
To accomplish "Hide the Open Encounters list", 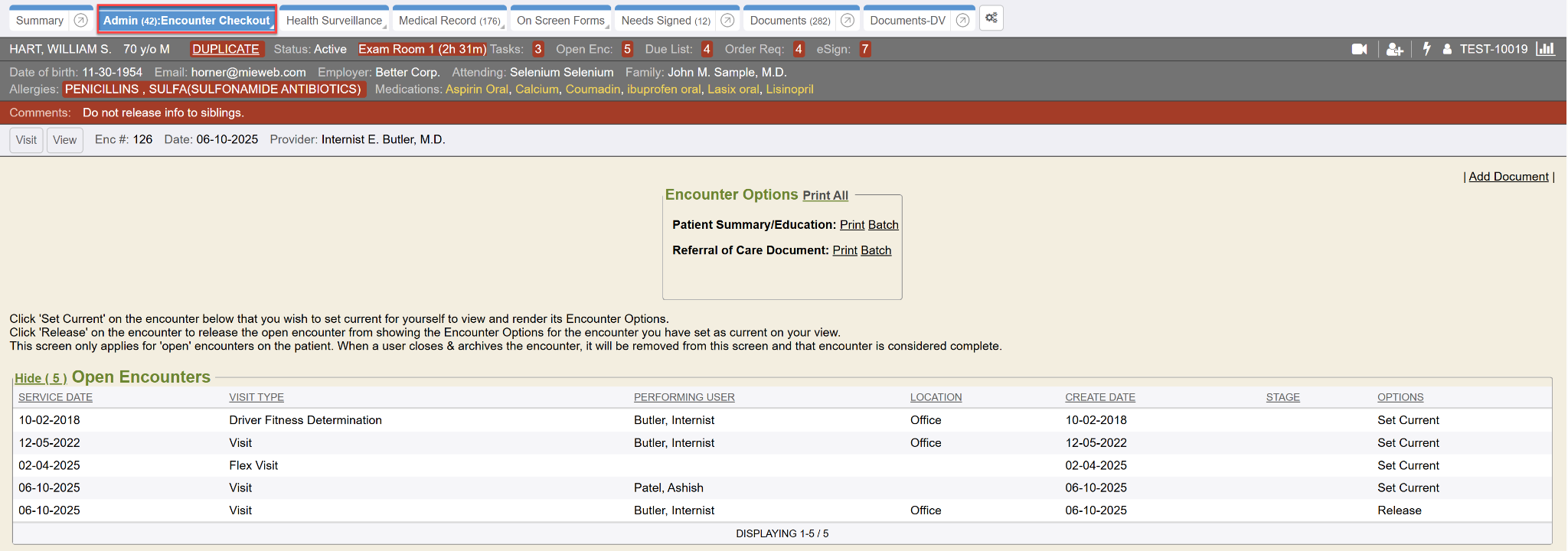I will [41, 378].
